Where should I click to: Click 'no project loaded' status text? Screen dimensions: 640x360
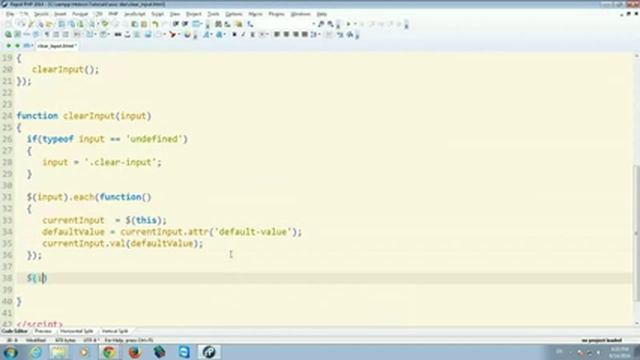pos(602,340)
